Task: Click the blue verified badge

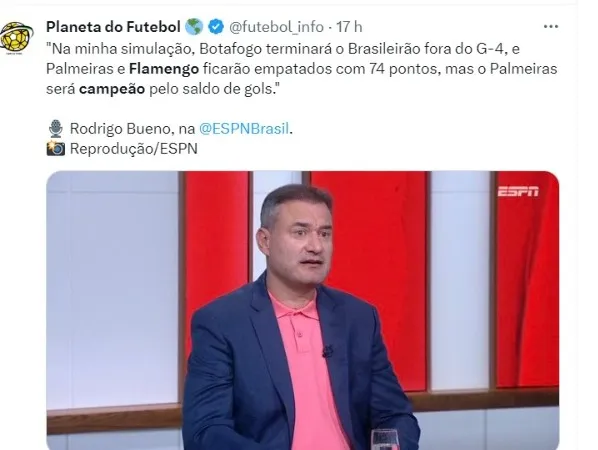Action: pos(216,27)
